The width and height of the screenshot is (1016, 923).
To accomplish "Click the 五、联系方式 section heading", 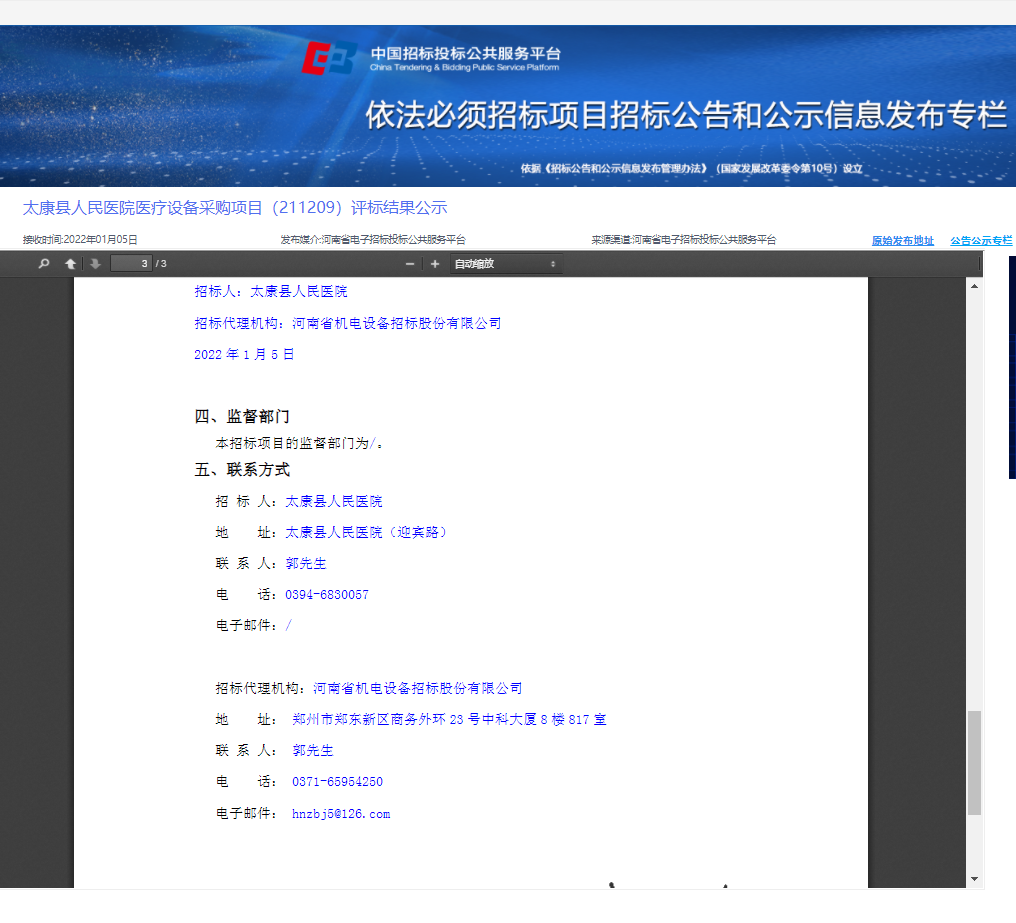I will 242,470.
